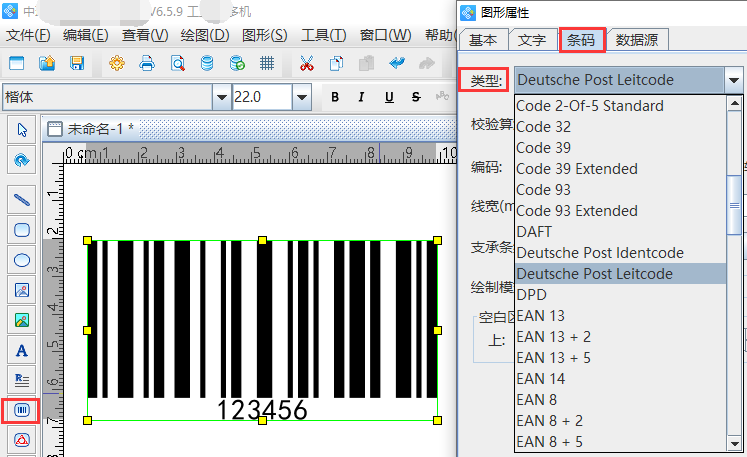The image size is (747, 457).
Task: Open a file with the folder icon
Action: coord(47,63)
